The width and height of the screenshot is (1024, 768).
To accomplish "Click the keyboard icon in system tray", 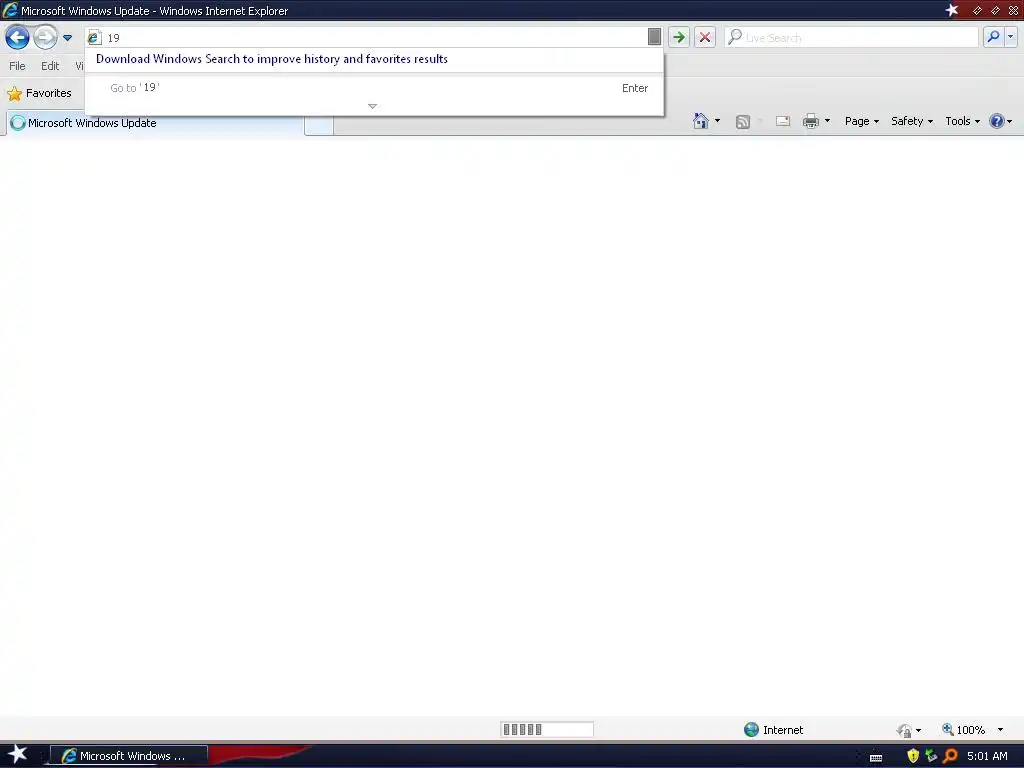I will (876, 757).
